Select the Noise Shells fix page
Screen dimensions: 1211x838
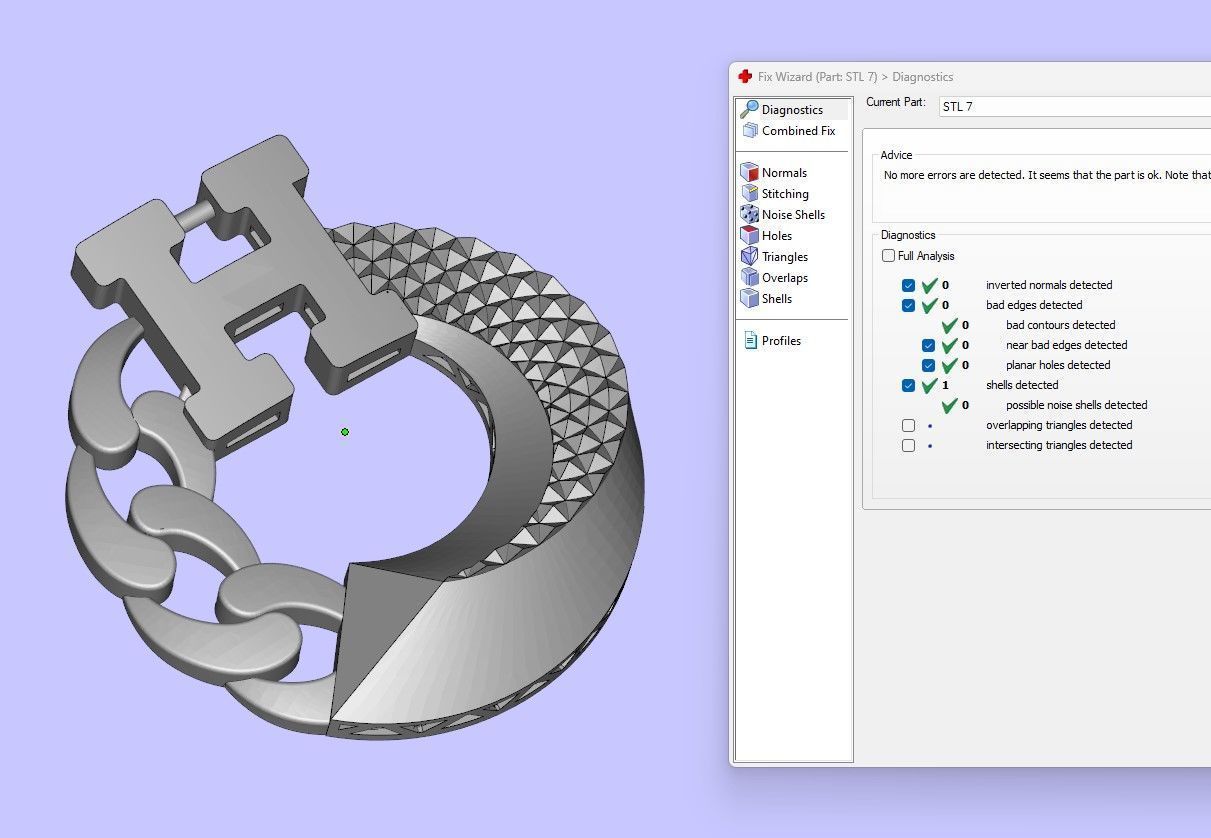pyautogui.click(x=783, y=214)
